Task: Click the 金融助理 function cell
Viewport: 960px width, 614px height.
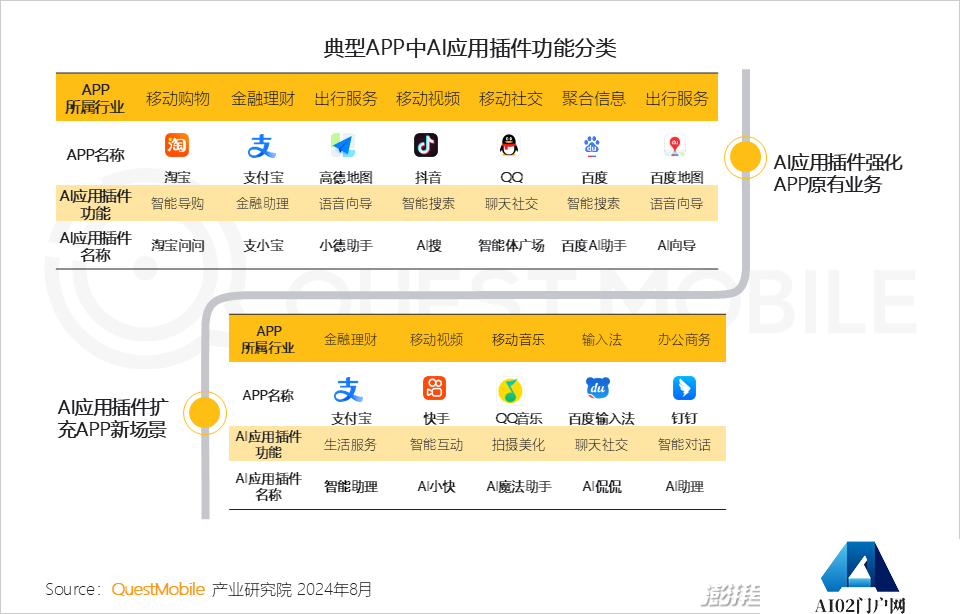Action: [x=262, y=204]
